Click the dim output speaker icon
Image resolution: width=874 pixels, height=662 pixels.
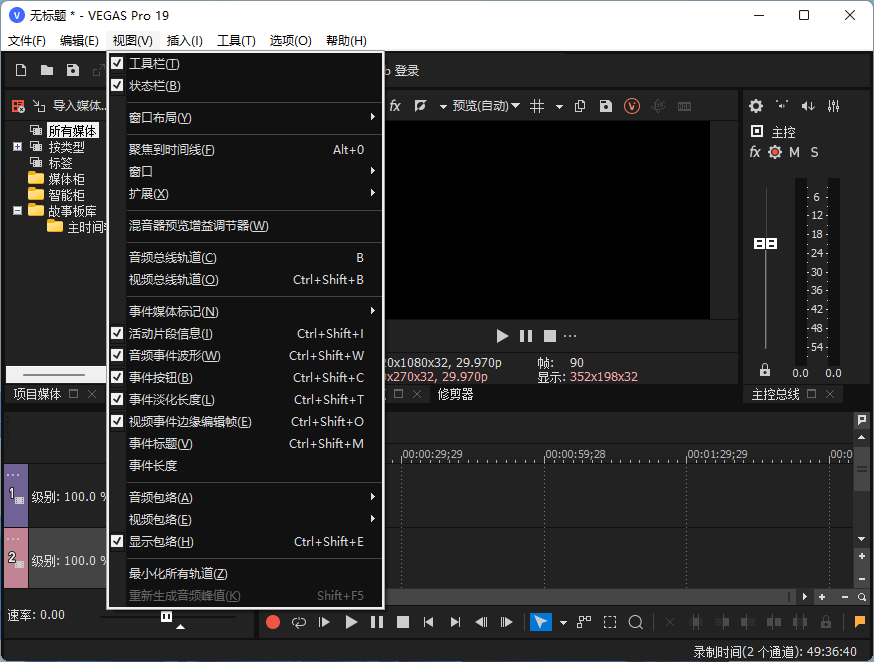point(808,106)
